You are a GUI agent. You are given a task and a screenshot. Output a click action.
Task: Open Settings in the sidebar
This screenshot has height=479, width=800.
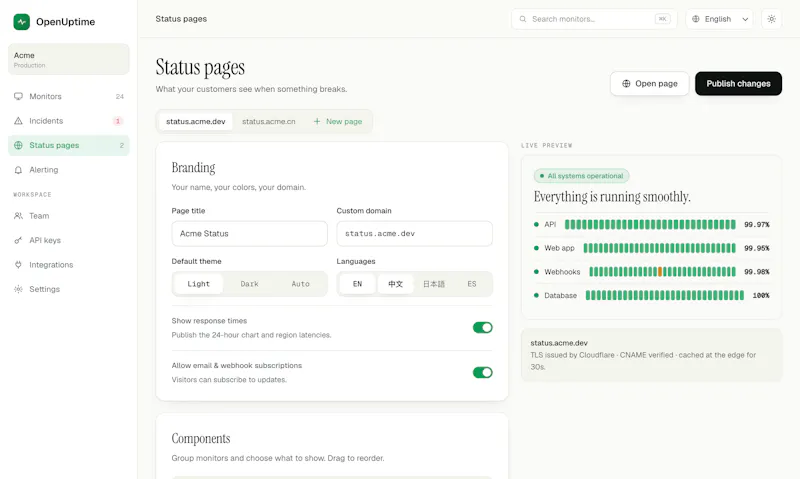[68, 289]
